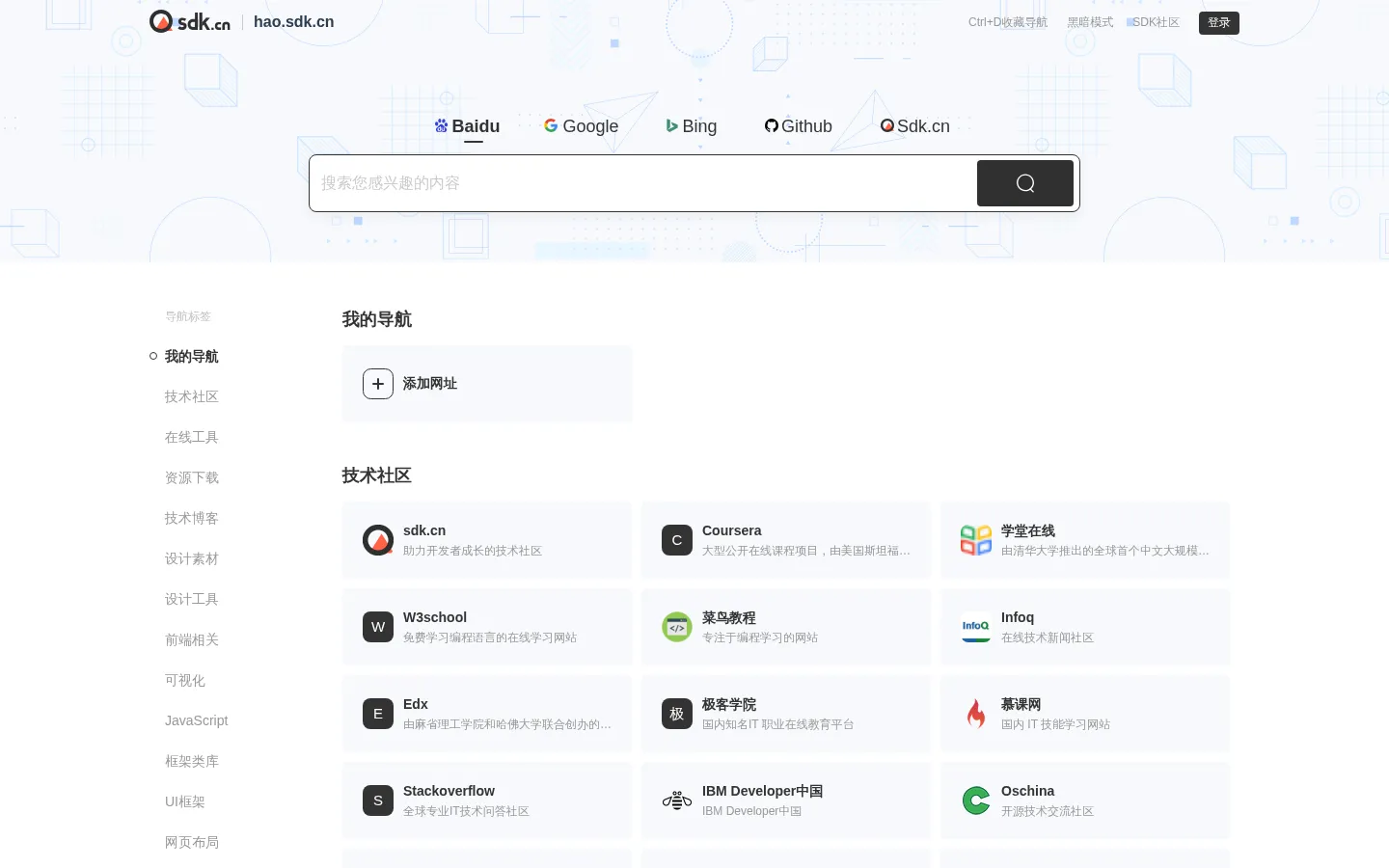The height and width of the screenshot is (868, 1389).
Task: Click text 专注于编程学习的网站
Action: 760,637
